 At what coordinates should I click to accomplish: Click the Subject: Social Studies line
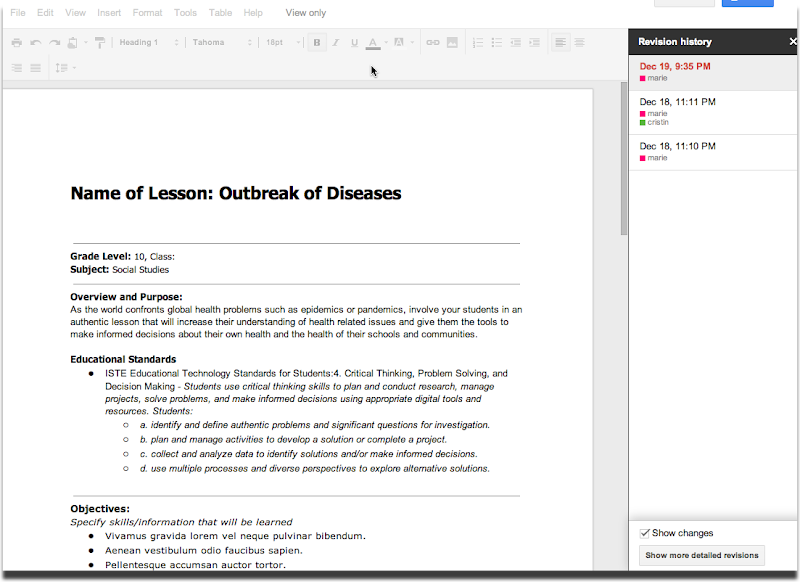pyautogui.click(x=119, y=270)
